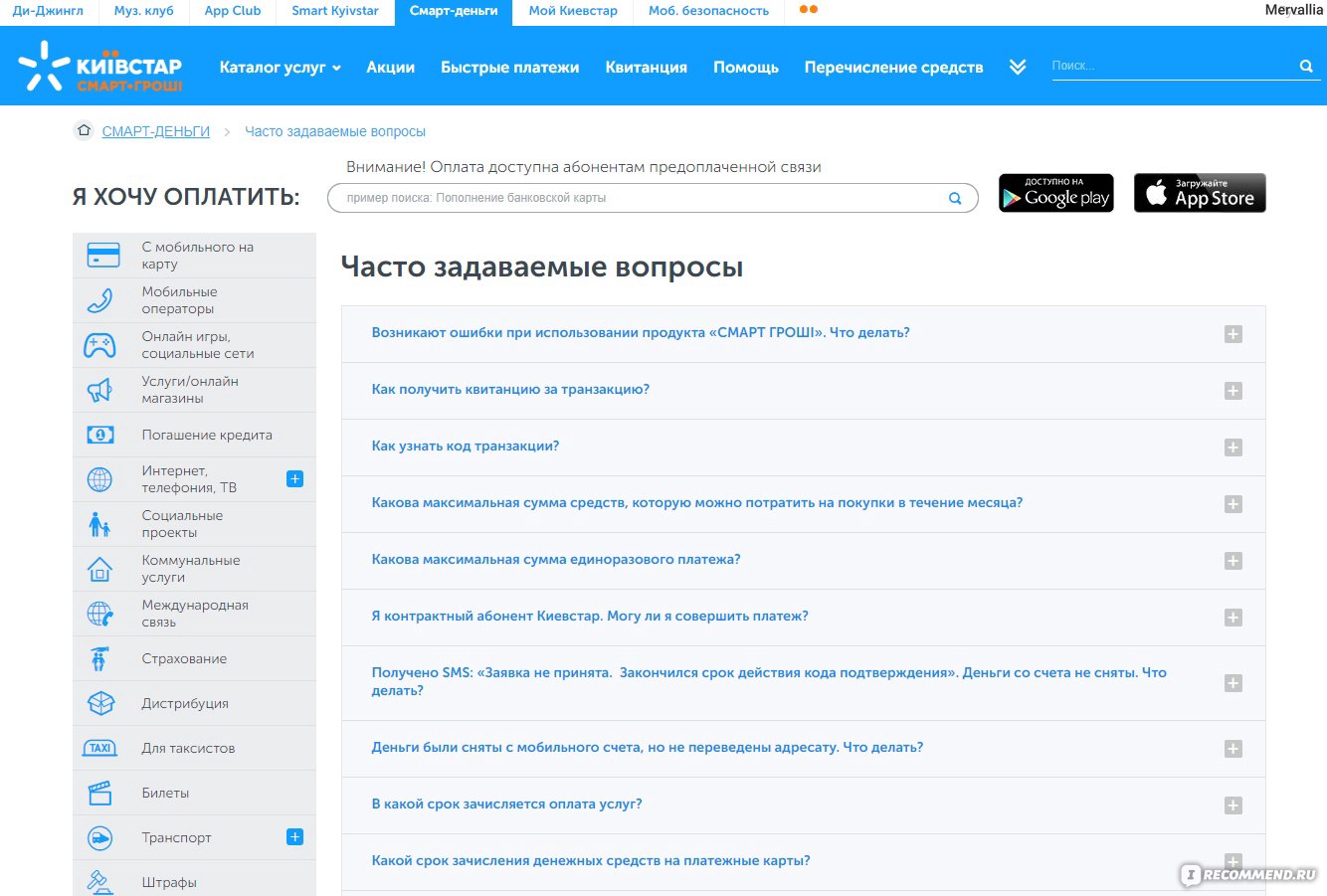The image size is (1327, 896).
Task: Follow the СМАРТ-ДЕНЬГИ breadcrumb link
Action: 156,131
